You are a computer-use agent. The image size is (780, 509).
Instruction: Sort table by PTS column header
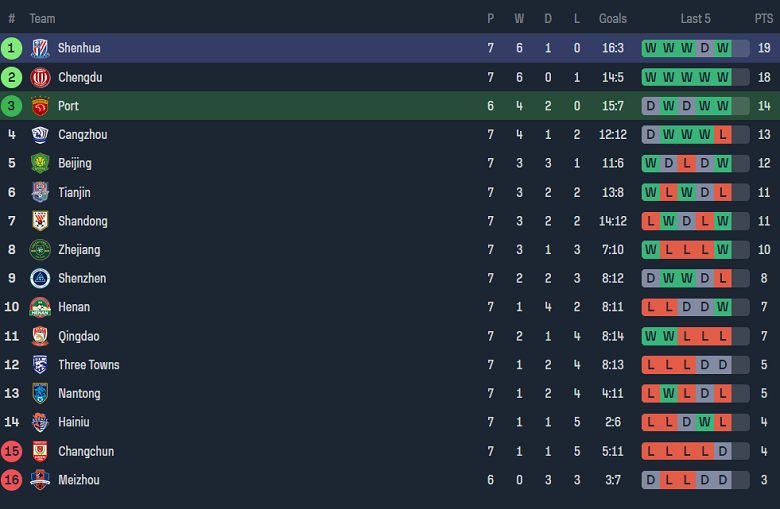(764, 19)
